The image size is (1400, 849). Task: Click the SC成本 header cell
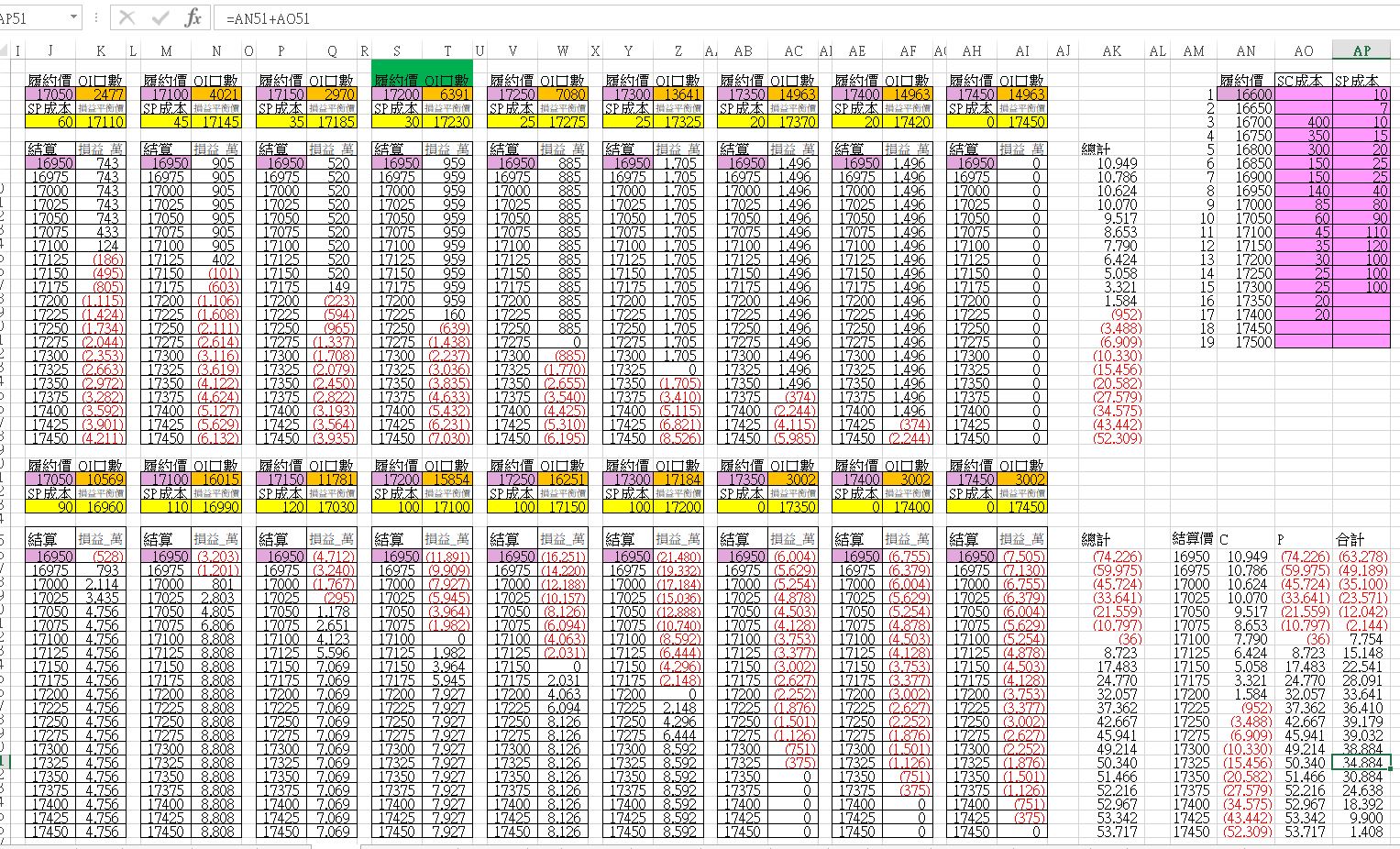pyautogui.click(x=1304, y=81)
